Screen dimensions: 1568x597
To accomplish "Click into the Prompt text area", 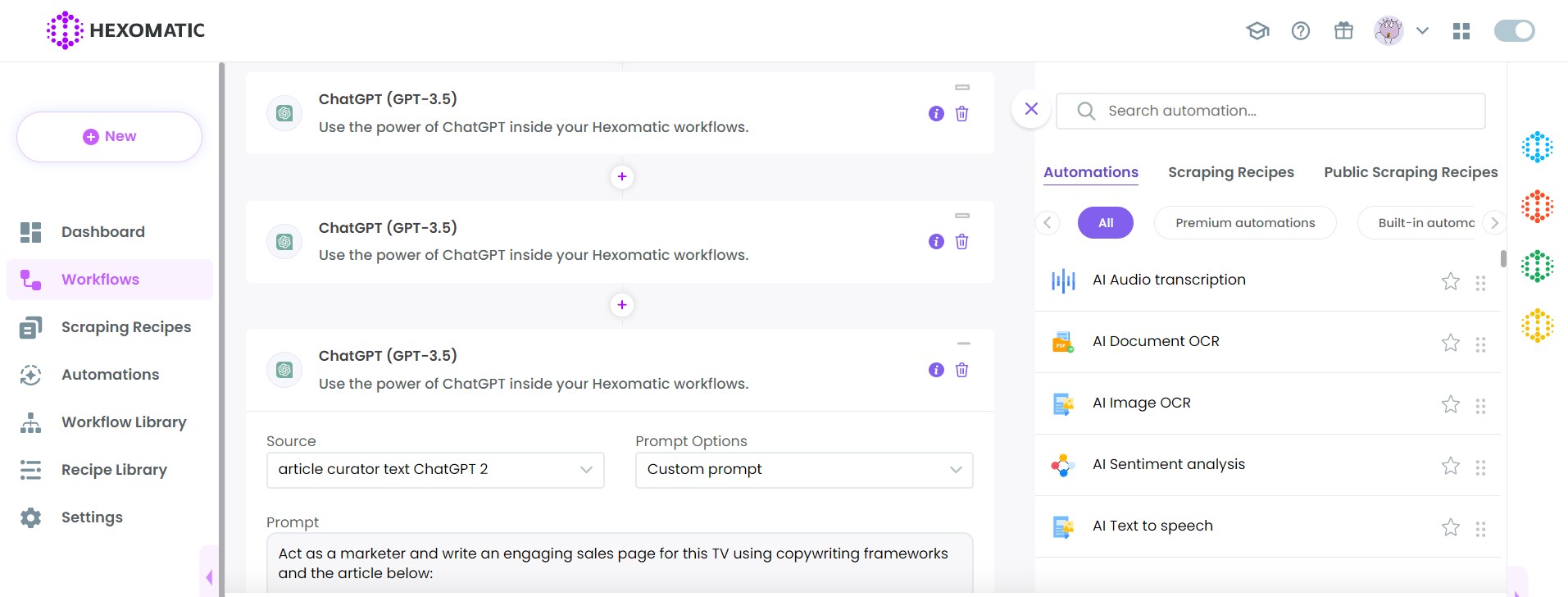I will [620, 563].
